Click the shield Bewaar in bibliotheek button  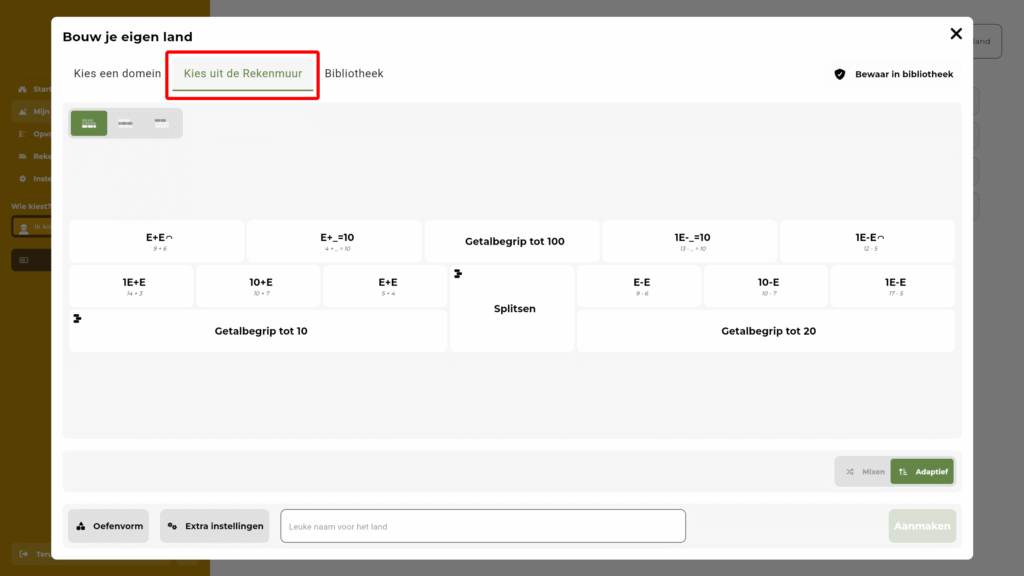893,74
